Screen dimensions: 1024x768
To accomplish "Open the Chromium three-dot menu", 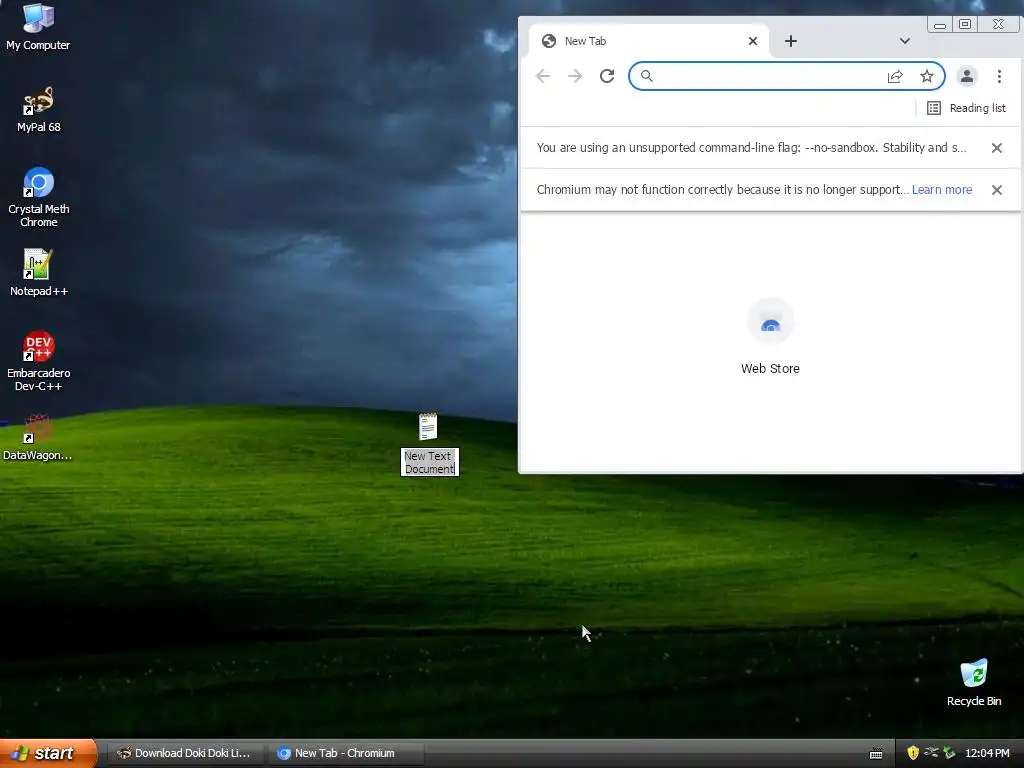I will [x=999, y=76].
